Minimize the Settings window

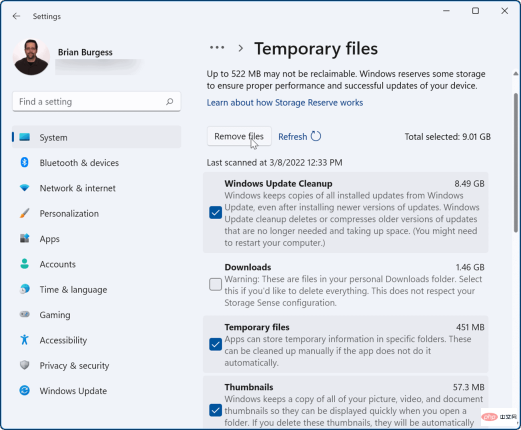click(x=446, y=11)
